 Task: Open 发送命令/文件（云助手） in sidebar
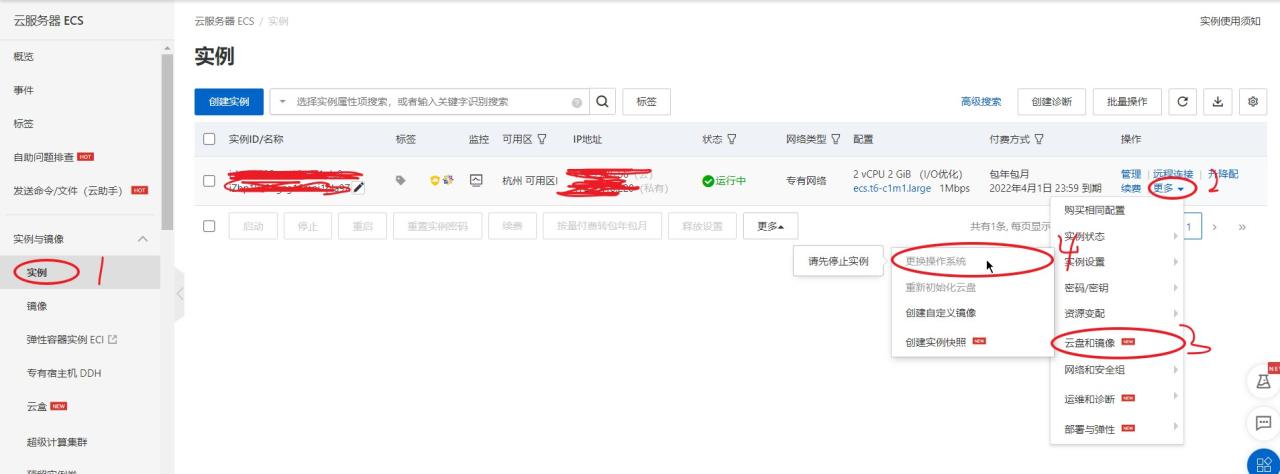(70, 190)
